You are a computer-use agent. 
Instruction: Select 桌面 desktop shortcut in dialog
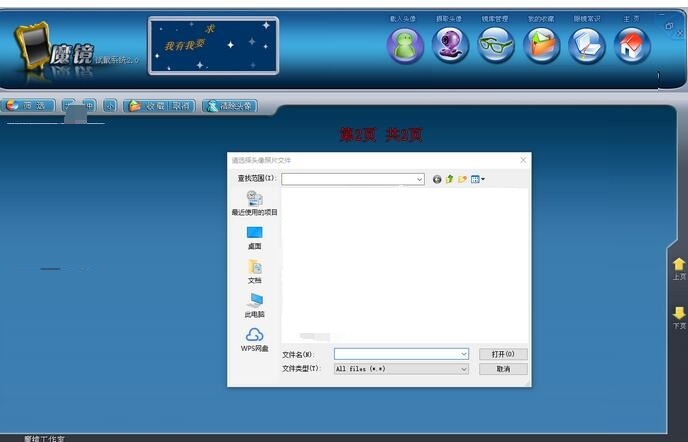click(x=254, y=238)
